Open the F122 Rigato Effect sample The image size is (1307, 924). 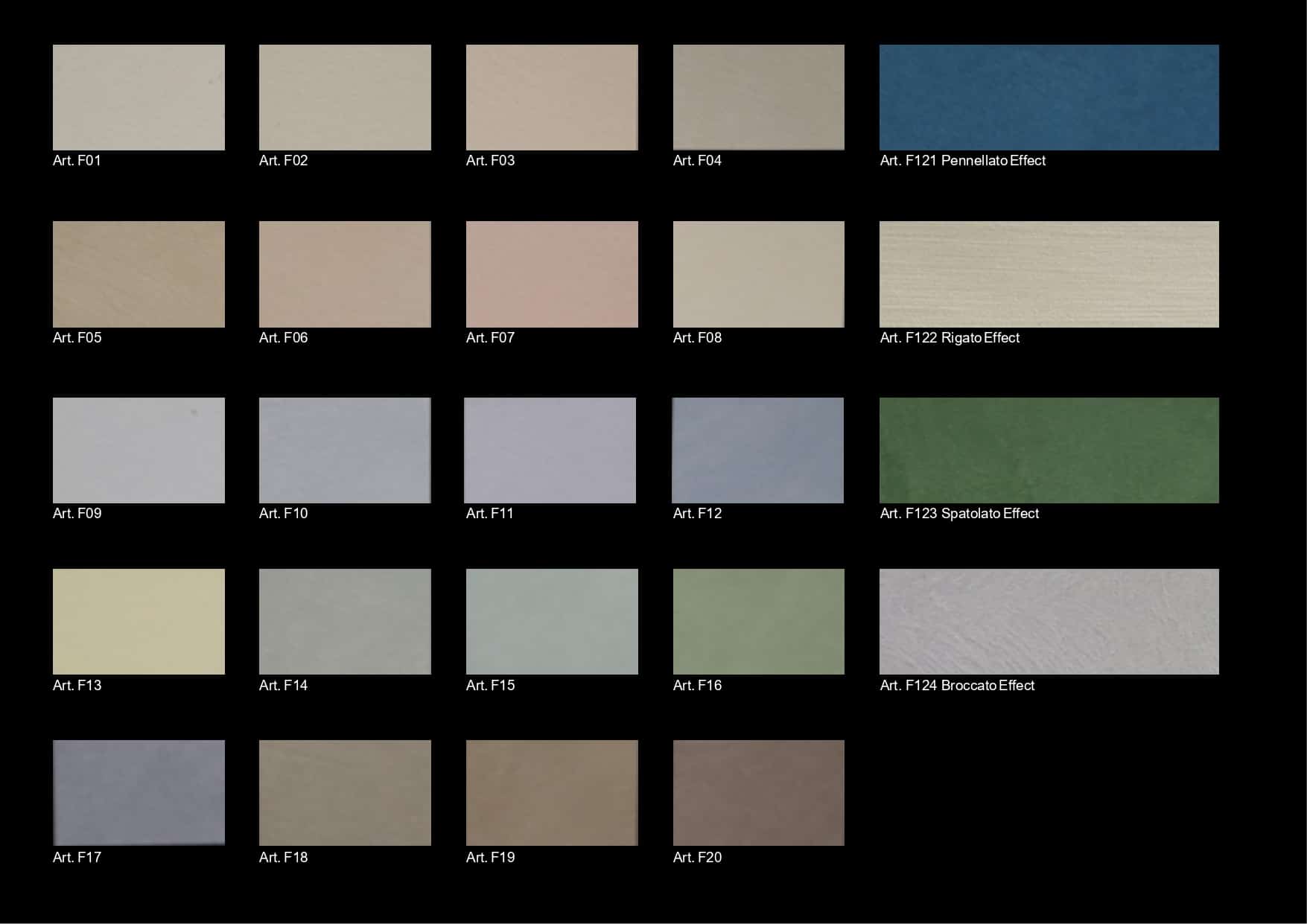[x=1049, y=274]
